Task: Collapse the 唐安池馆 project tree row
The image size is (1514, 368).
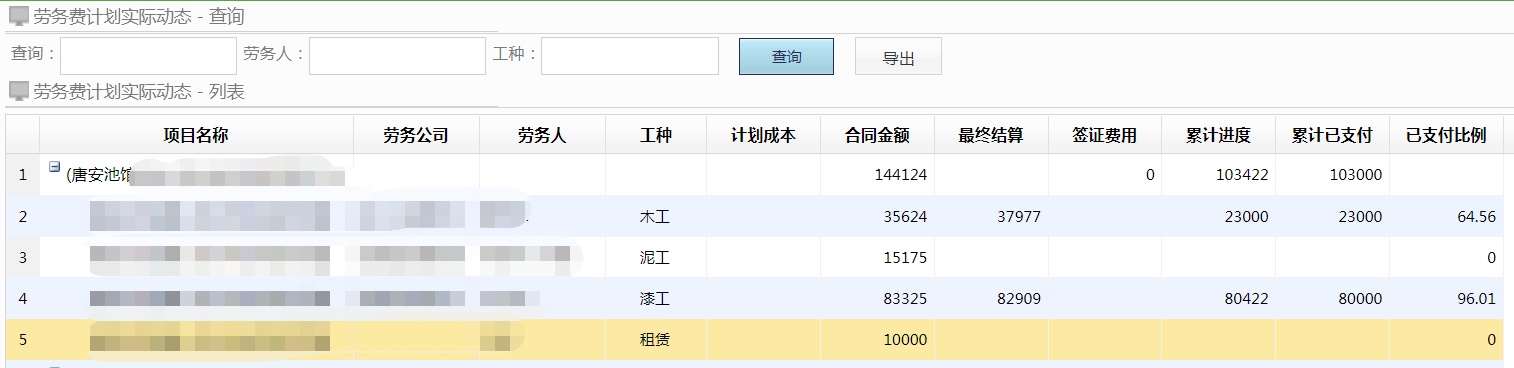Action: tap(55, 168)
